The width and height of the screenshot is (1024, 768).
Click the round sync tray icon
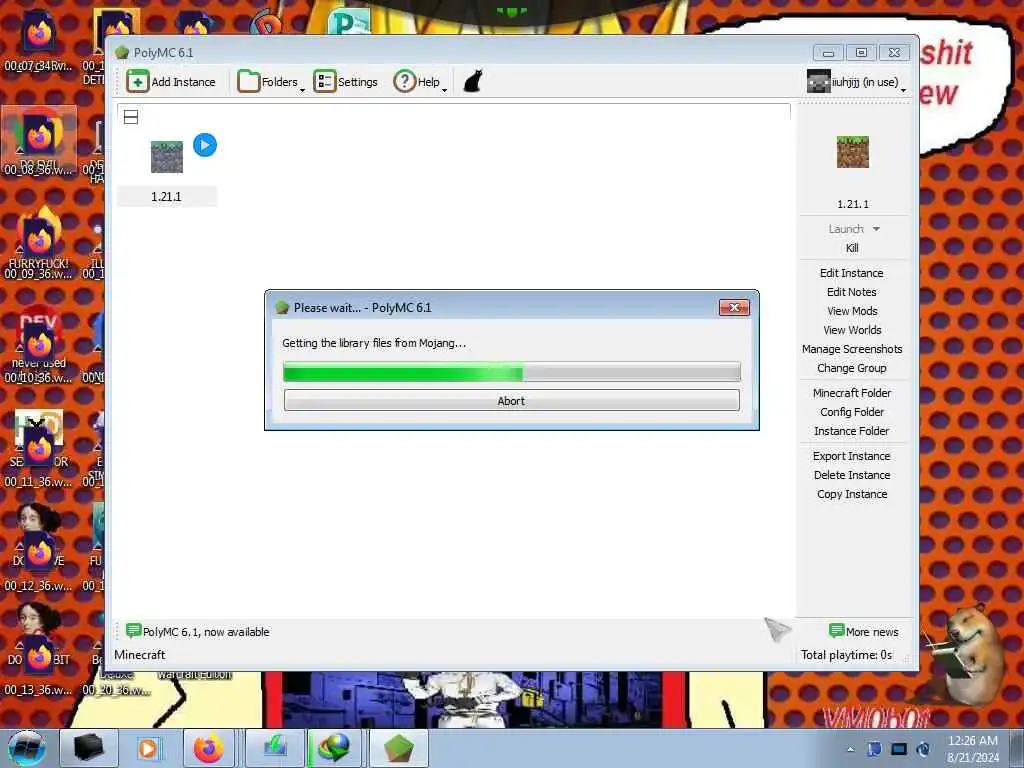pos(923,749)
